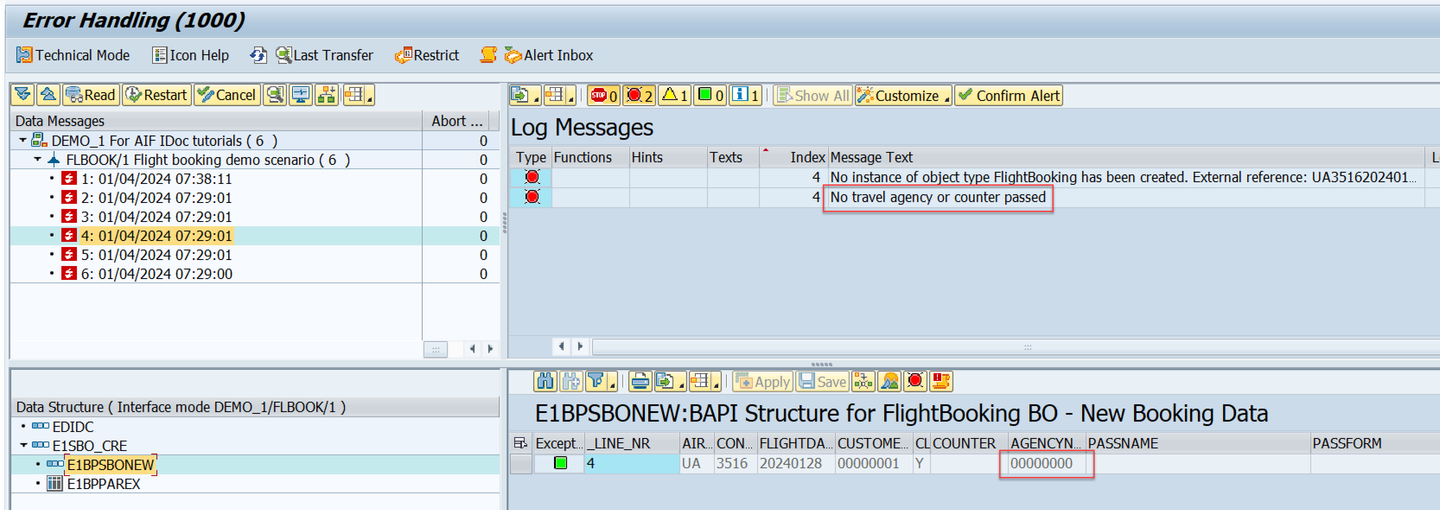This screenshot has height=510, width=1440.
Task: Select message 5: 01/04/2024 07:29:01
Action: 155,254
